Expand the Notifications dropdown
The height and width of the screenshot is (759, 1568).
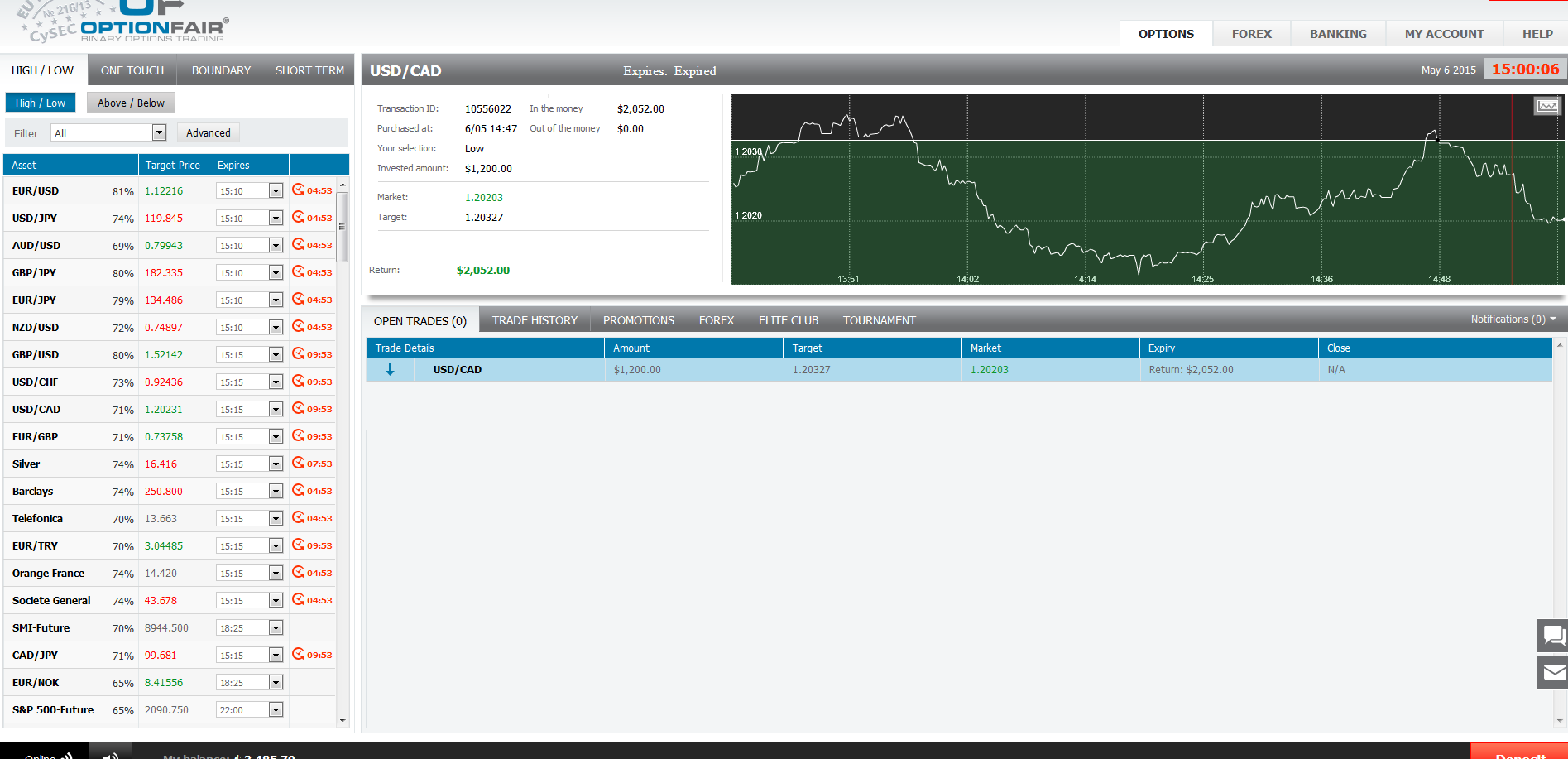(x=1513, y=319)
